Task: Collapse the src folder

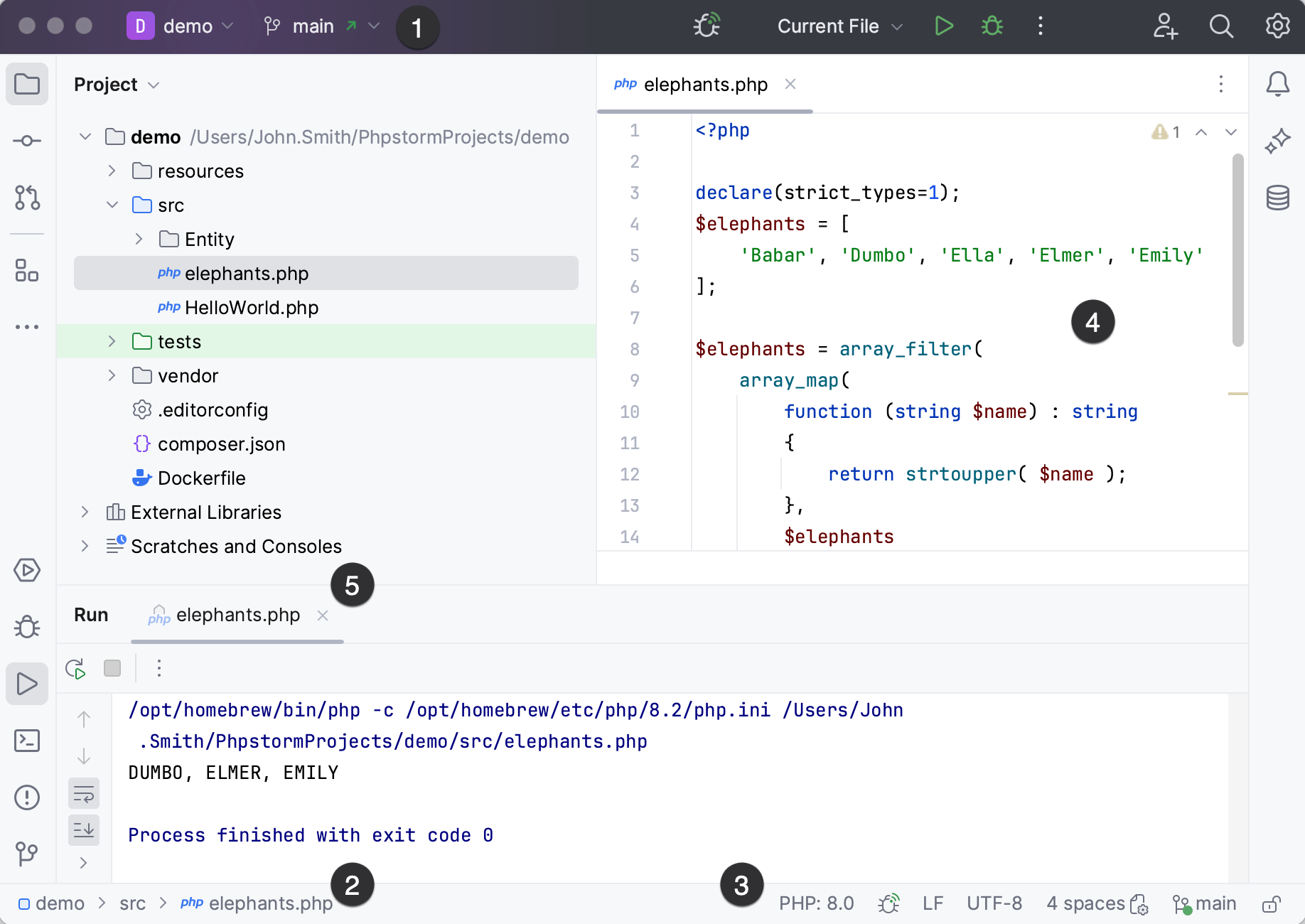Action: pos(112,205)
